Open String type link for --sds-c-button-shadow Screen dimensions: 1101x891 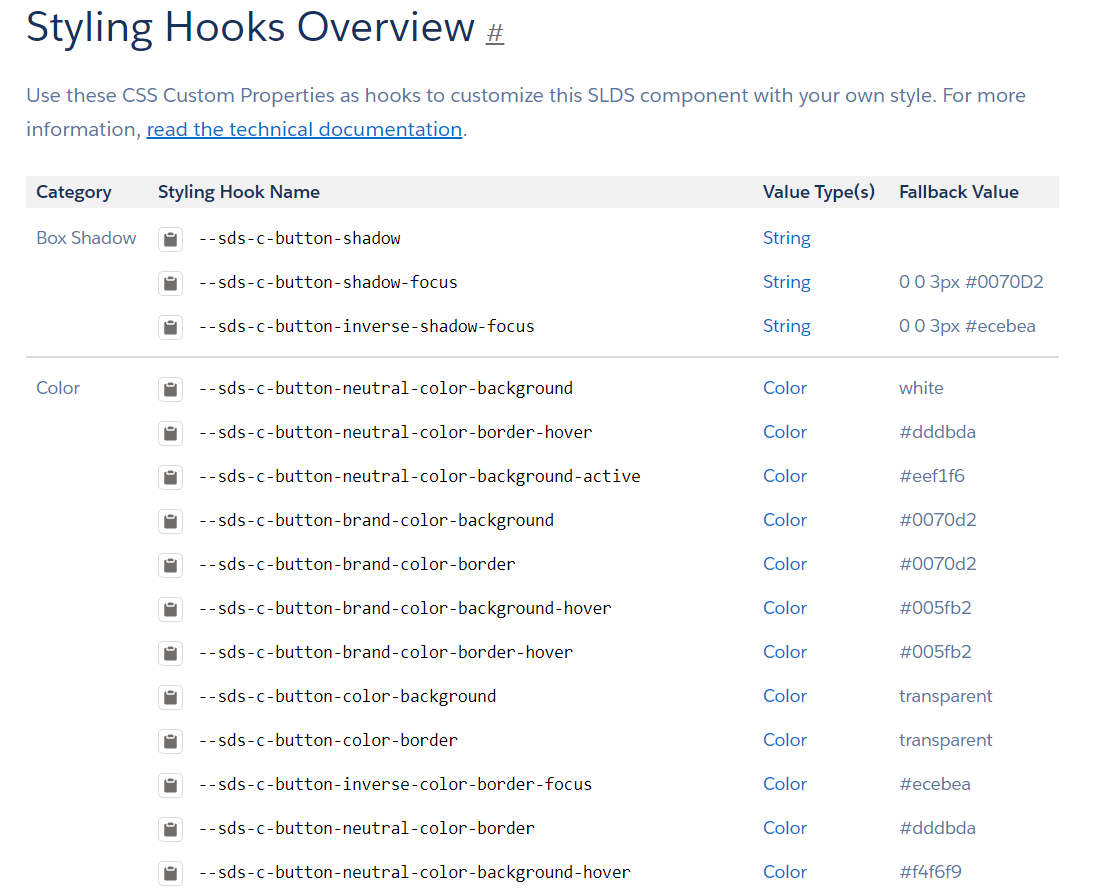pyautogui.click(x=786, y=238)
